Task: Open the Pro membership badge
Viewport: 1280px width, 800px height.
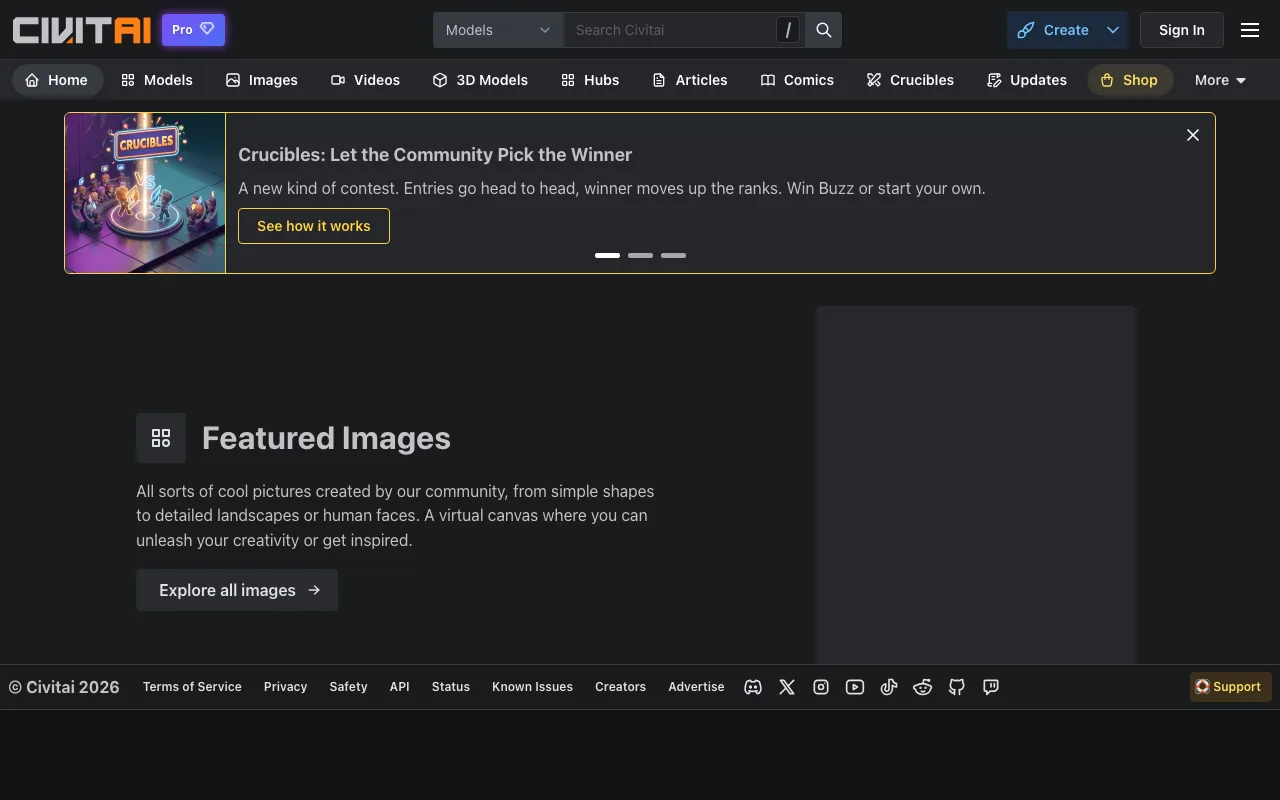Action: click(194, 30)
